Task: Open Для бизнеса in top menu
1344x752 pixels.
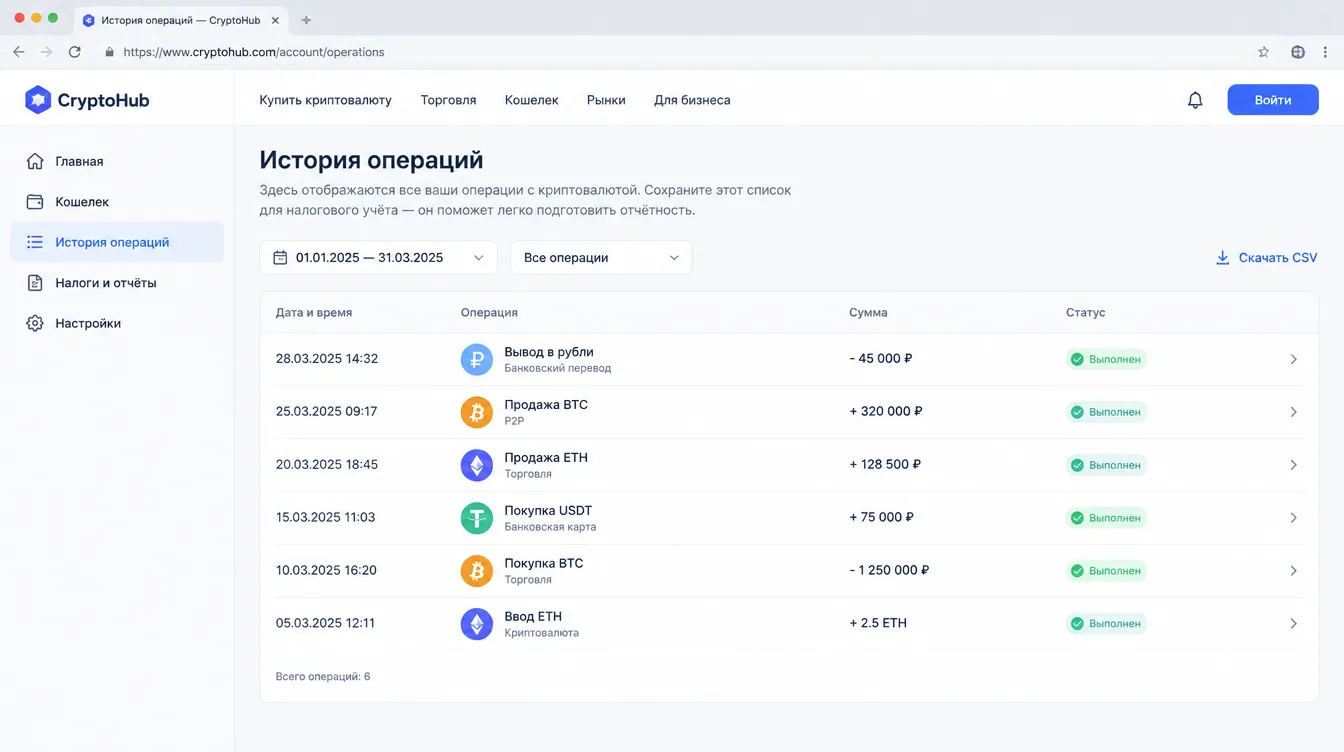Action: point(692,100)
